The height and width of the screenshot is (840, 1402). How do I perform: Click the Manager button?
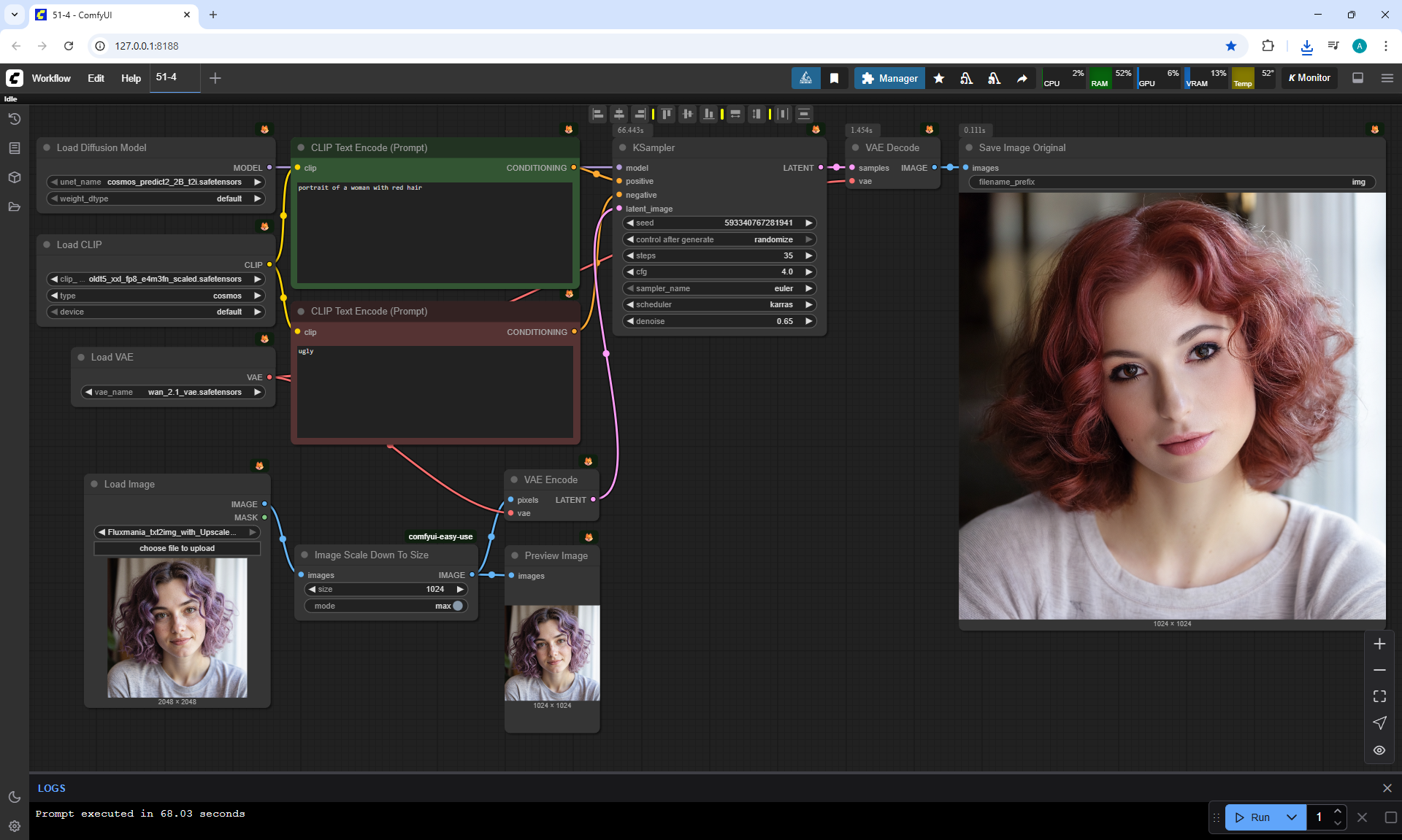(x=889, y=78)
